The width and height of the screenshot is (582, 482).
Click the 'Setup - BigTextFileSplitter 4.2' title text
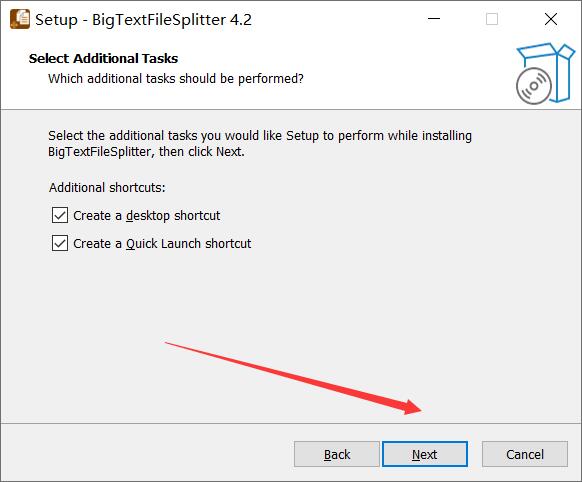(143, 20)
